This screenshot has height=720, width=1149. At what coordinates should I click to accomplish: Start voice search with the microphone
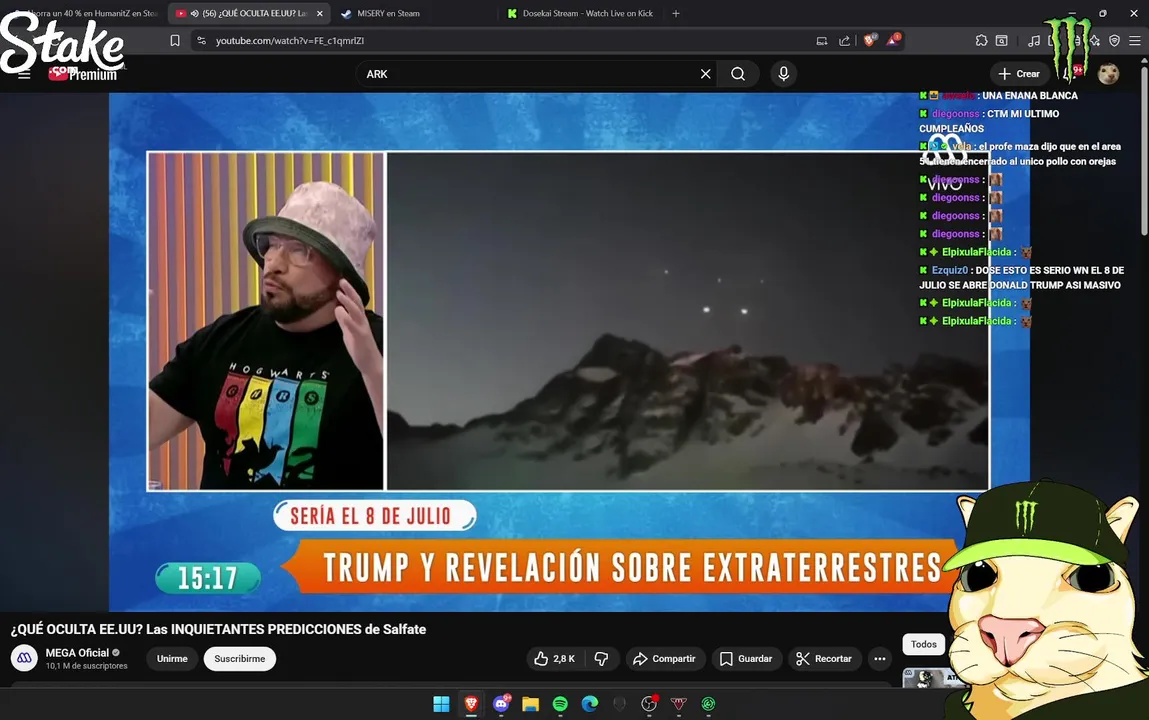[783, 74]
